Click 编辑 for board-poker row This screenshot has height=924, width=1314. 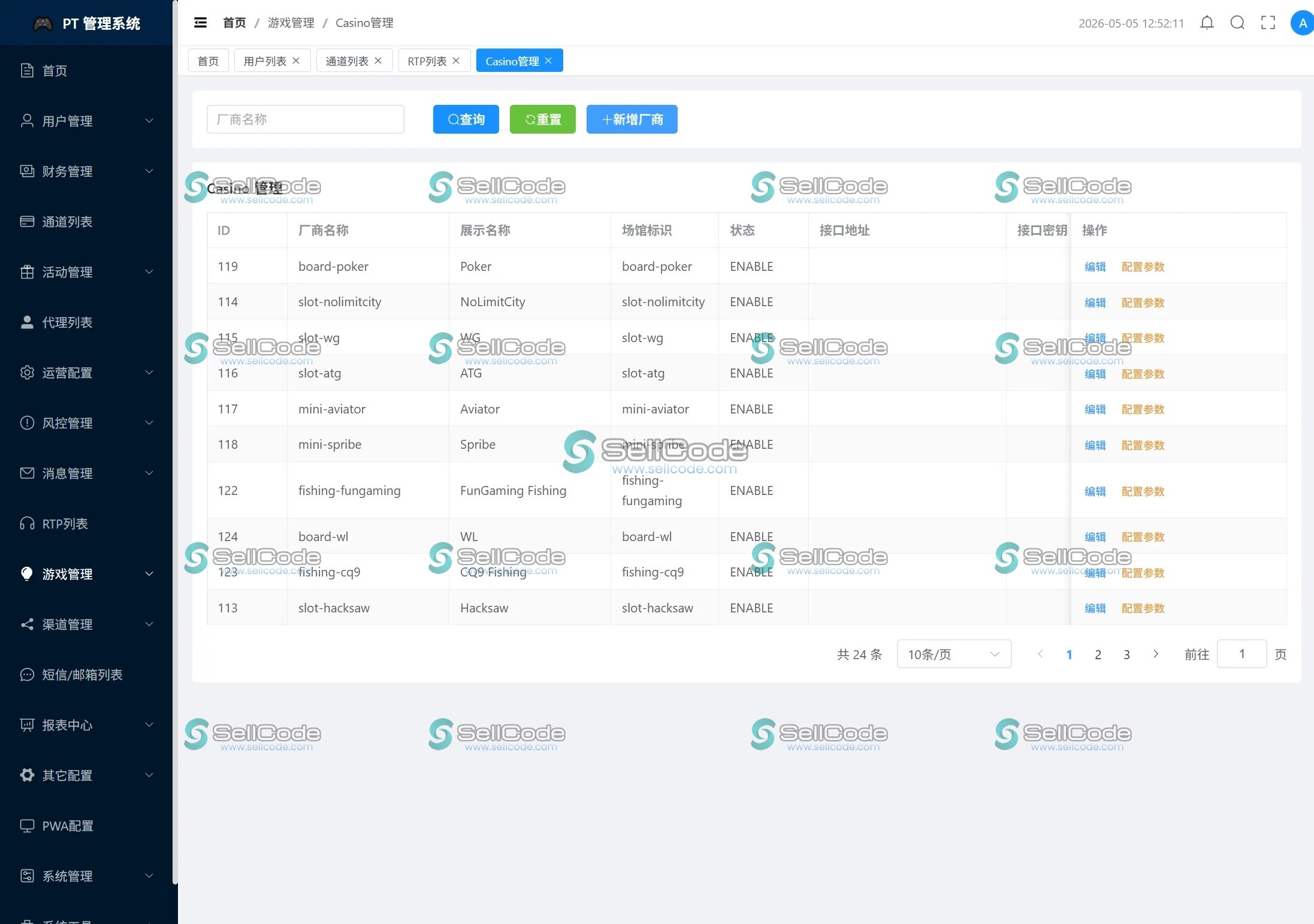click(1095, 267)
